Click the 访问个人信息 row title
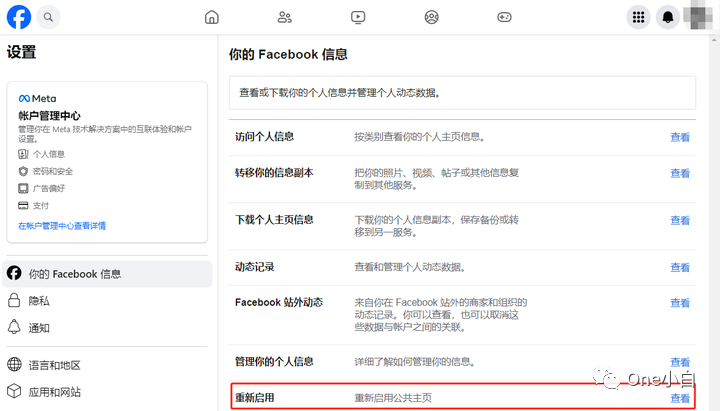This screenshot has width=720, height=411. [x=264, y=137]
